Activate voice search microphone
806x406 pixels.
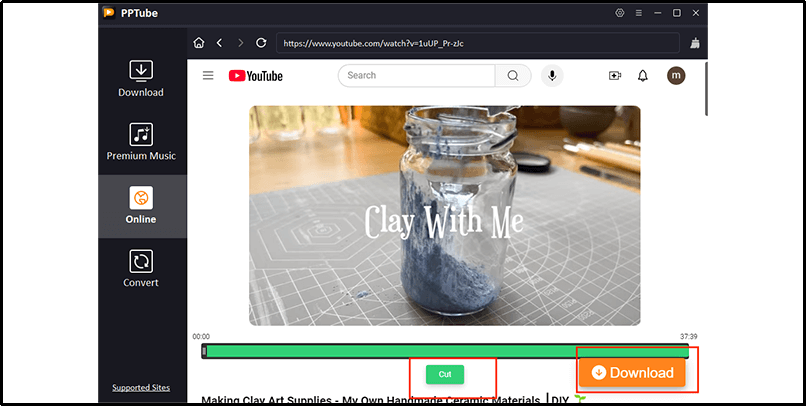point(551,75)
